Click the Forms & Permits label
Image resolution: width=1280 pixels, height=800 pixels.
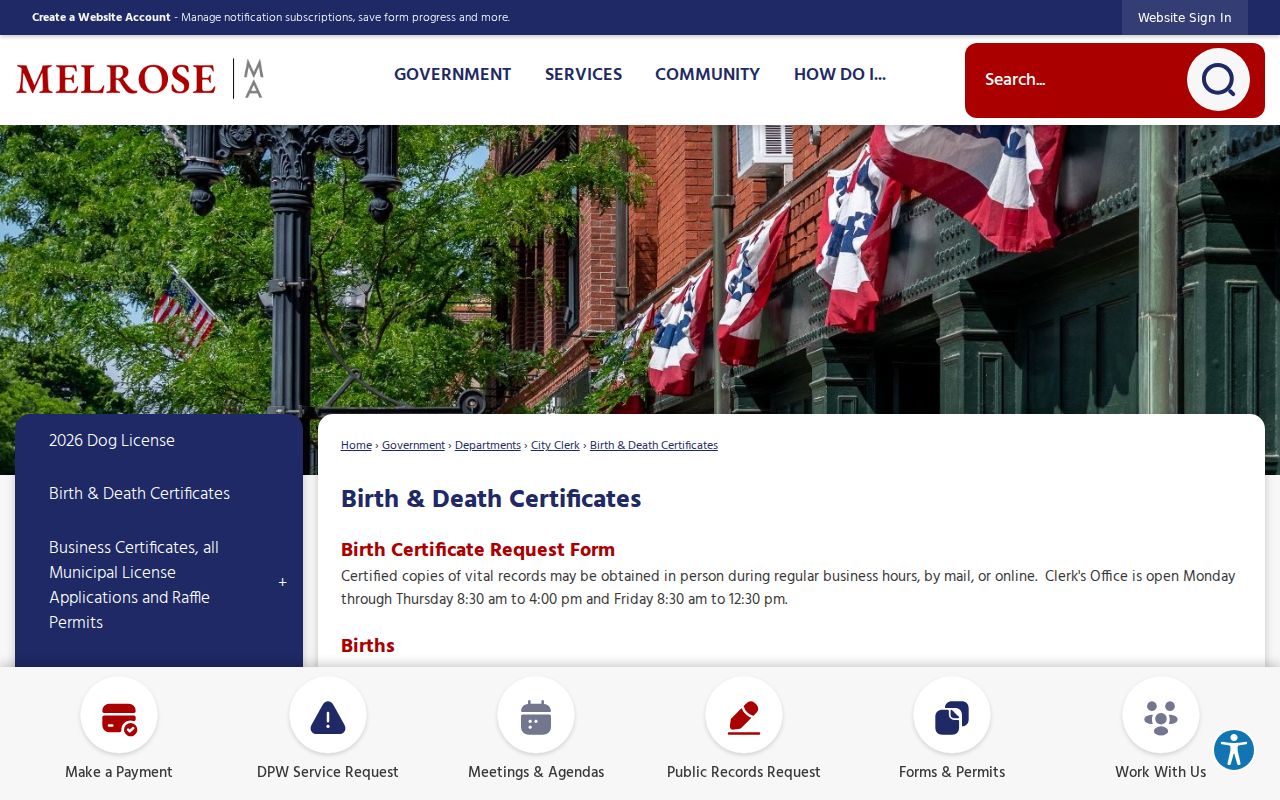click(952, 772)
